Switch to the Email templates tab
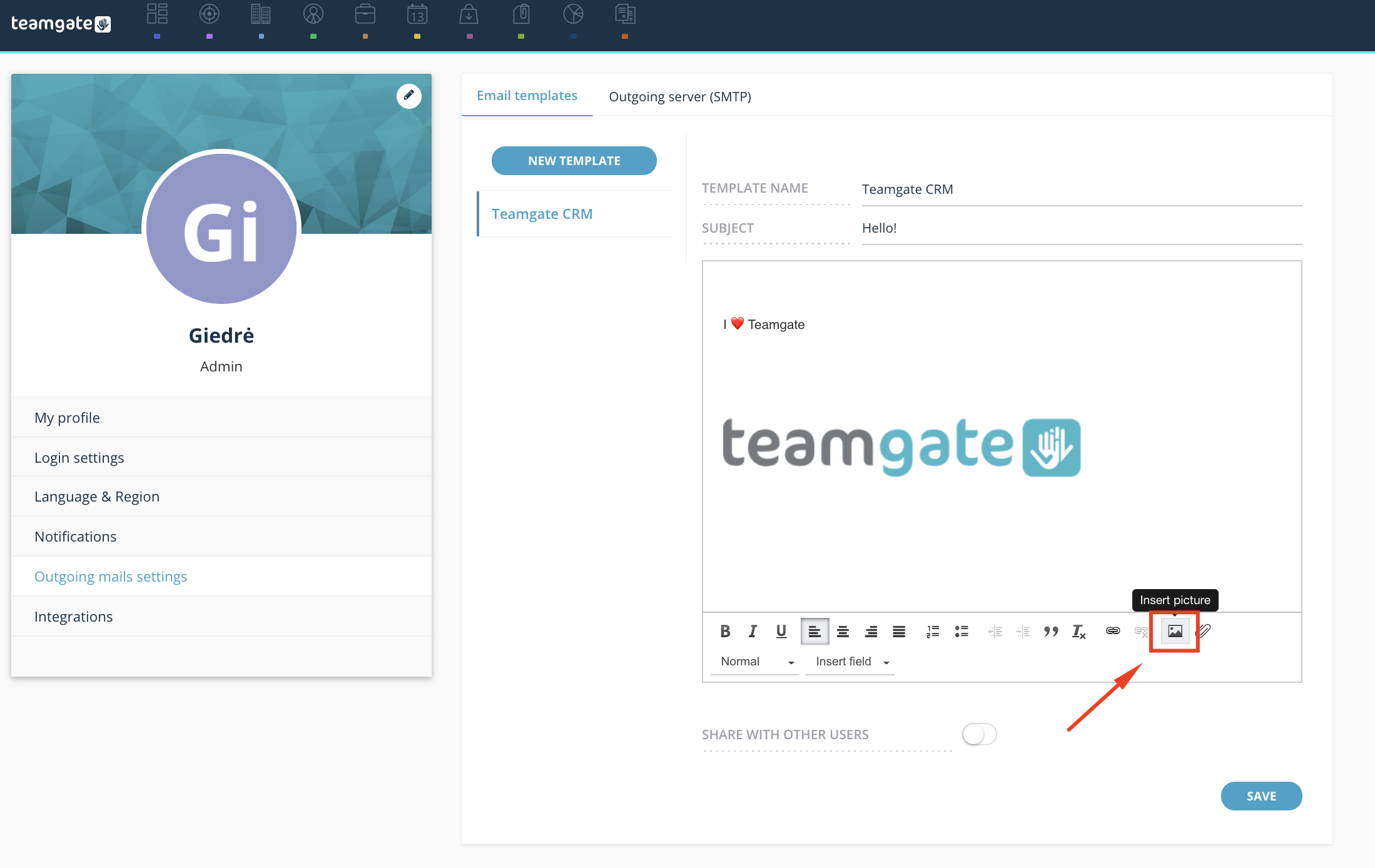Image resolution: width=1375 pixels, height=868 pixels. [527, 96]
